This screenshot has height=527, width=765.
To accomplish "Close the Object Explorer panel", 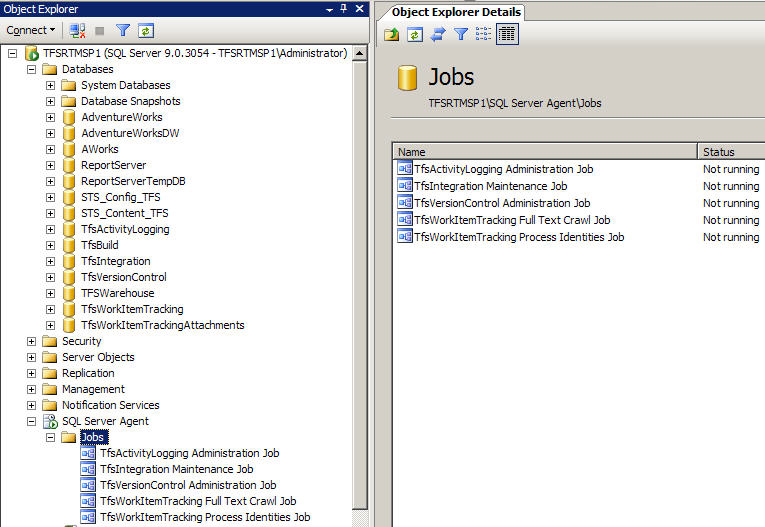I will tap(360, 8).
